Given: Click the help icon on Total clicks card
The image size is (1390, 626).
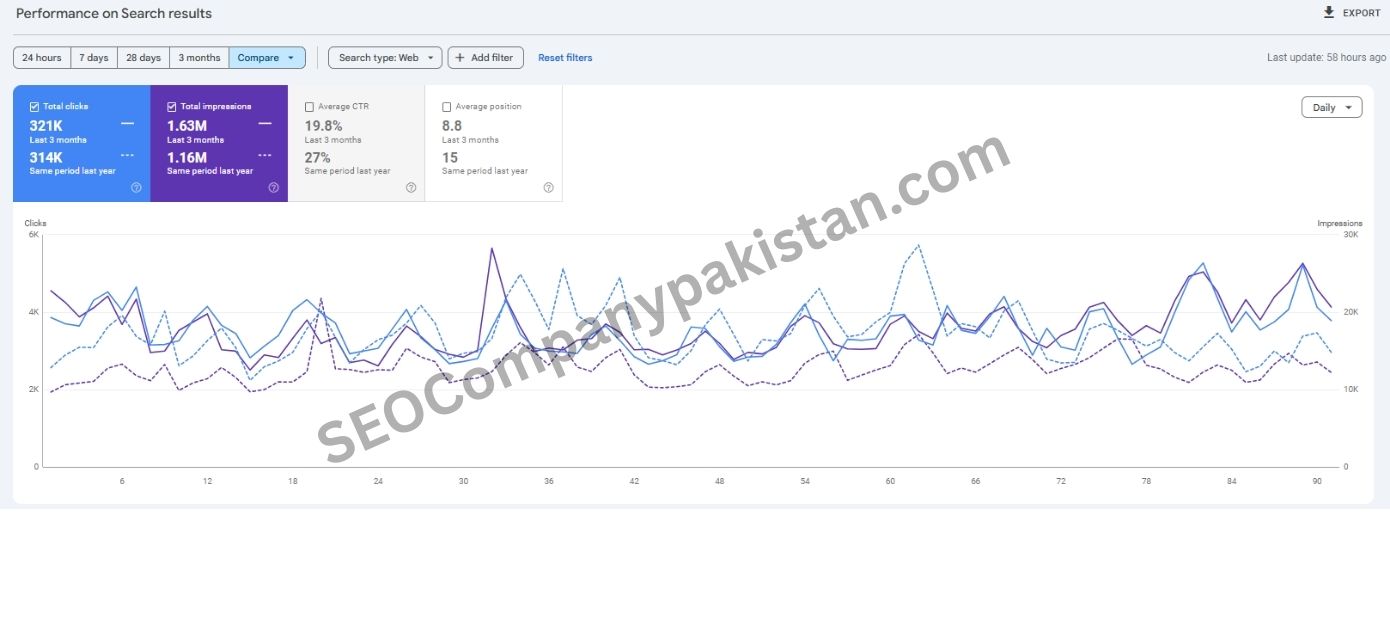Looking at the screenshot, I should click(x=137, y=187).
